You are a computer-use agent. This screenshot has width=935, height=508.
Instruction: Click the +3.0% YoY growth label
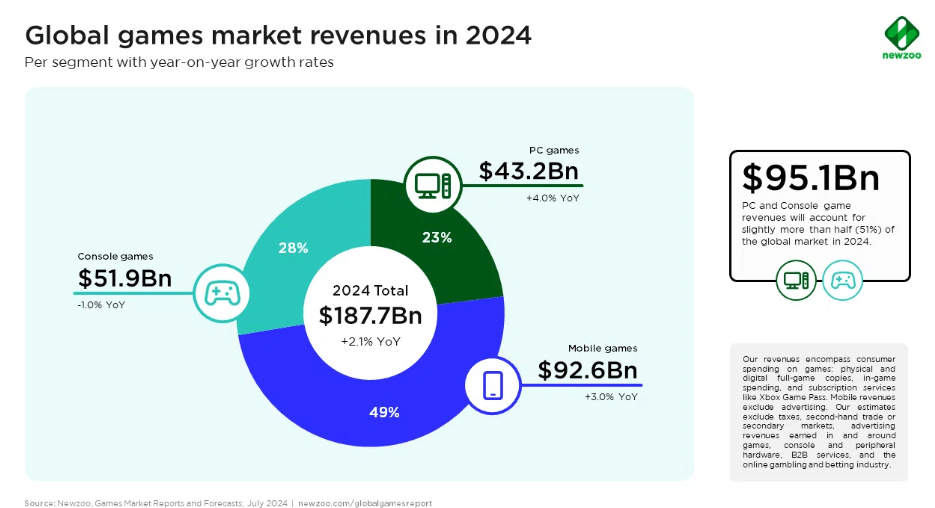[610, 397]
